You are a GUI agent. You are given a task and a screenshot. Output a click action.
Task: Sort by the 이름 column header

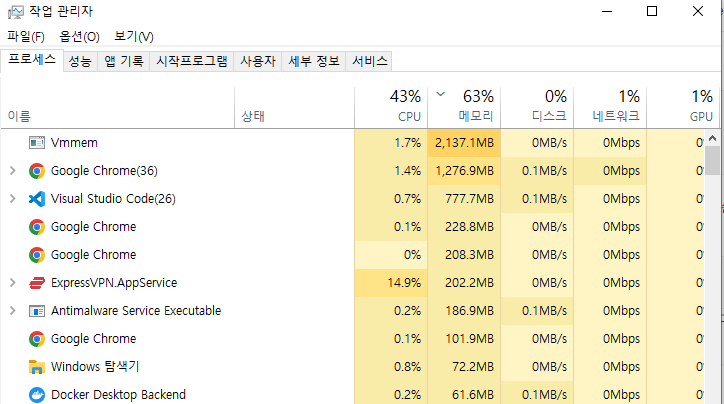point(118,108)
